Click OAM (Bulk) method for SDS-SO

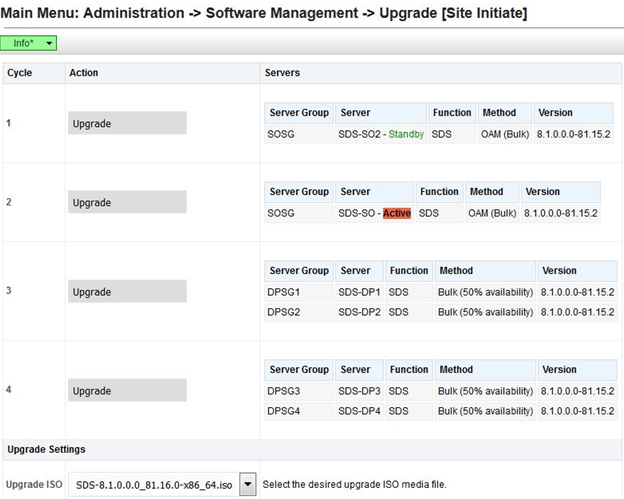[x=492, y=213]
